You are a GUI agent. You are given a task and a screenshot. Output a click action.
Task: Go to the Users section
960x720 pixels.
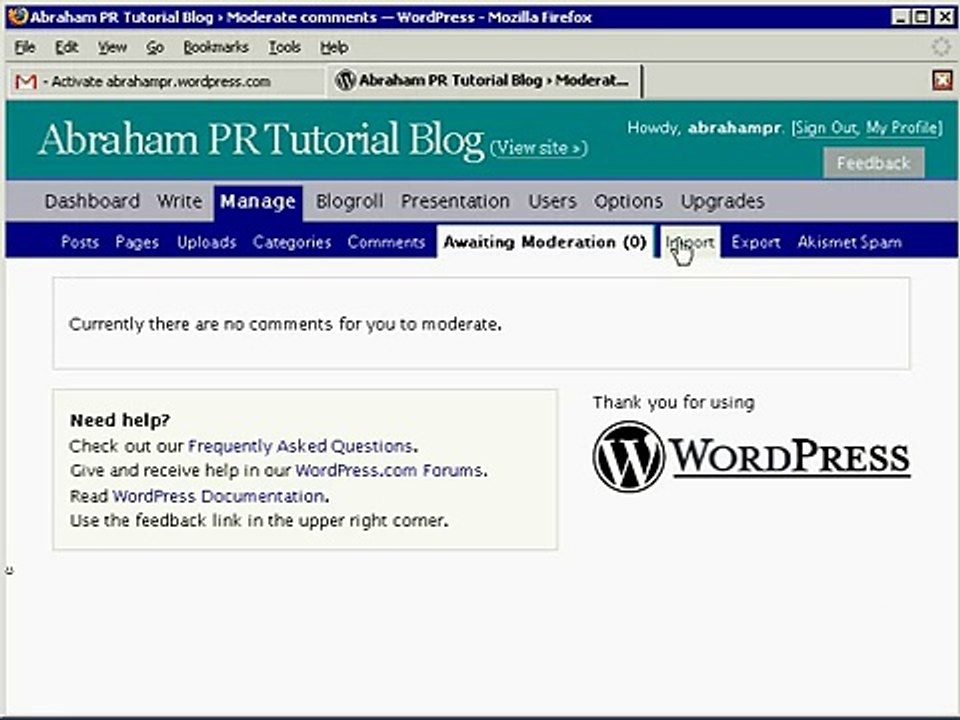552,201
